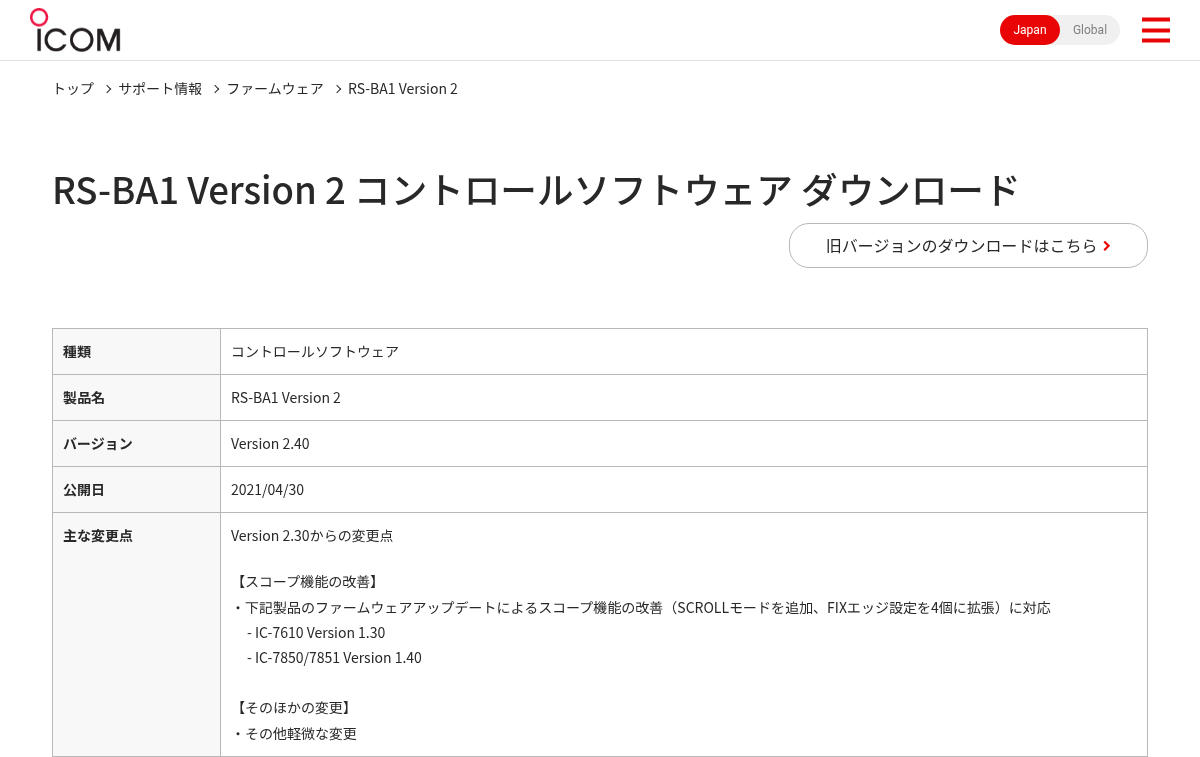Click the IC-7850/7851 Version 1.40 line
Screen dimensions: 1200x757
[x=334, y=658]
